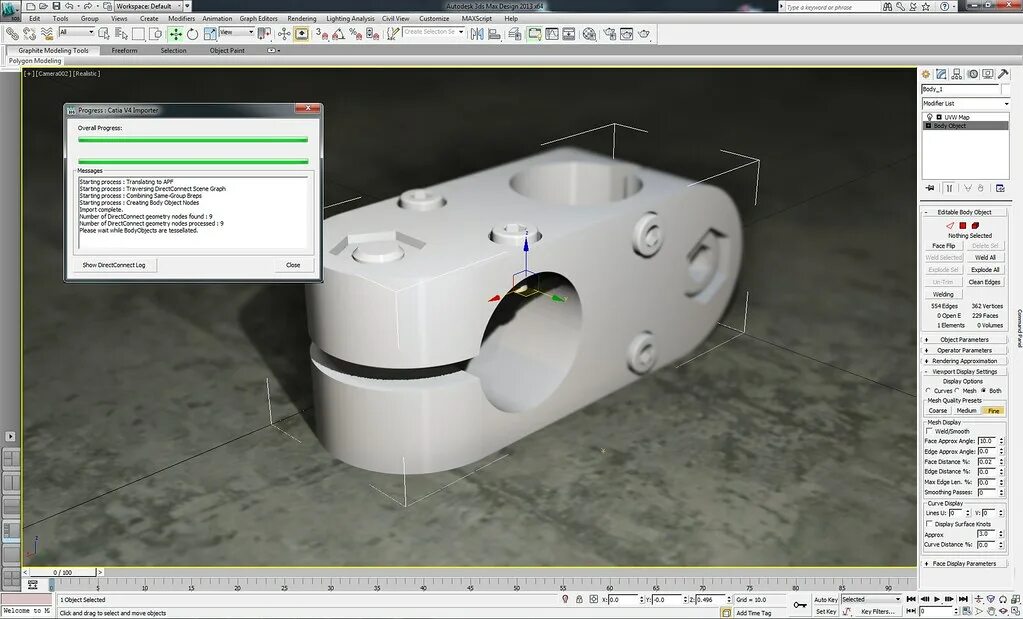The width and height of the screenshot is (1023, 619).
Task: Select the Both display radio button
Action: pyautogui.click(x=983, y=391)
